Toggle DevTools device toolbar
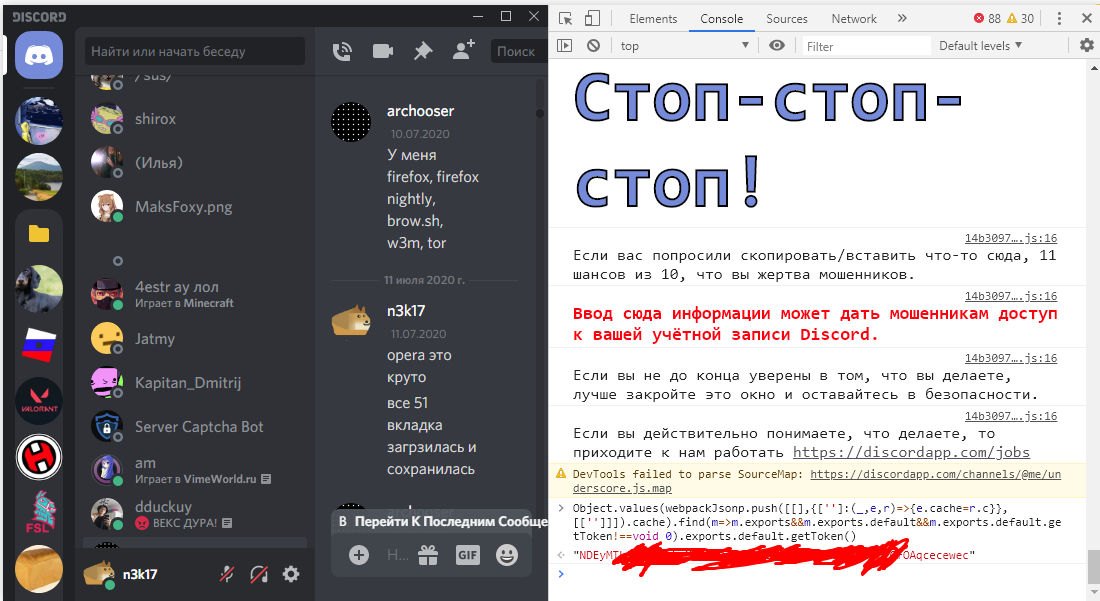 pos(593,19)
